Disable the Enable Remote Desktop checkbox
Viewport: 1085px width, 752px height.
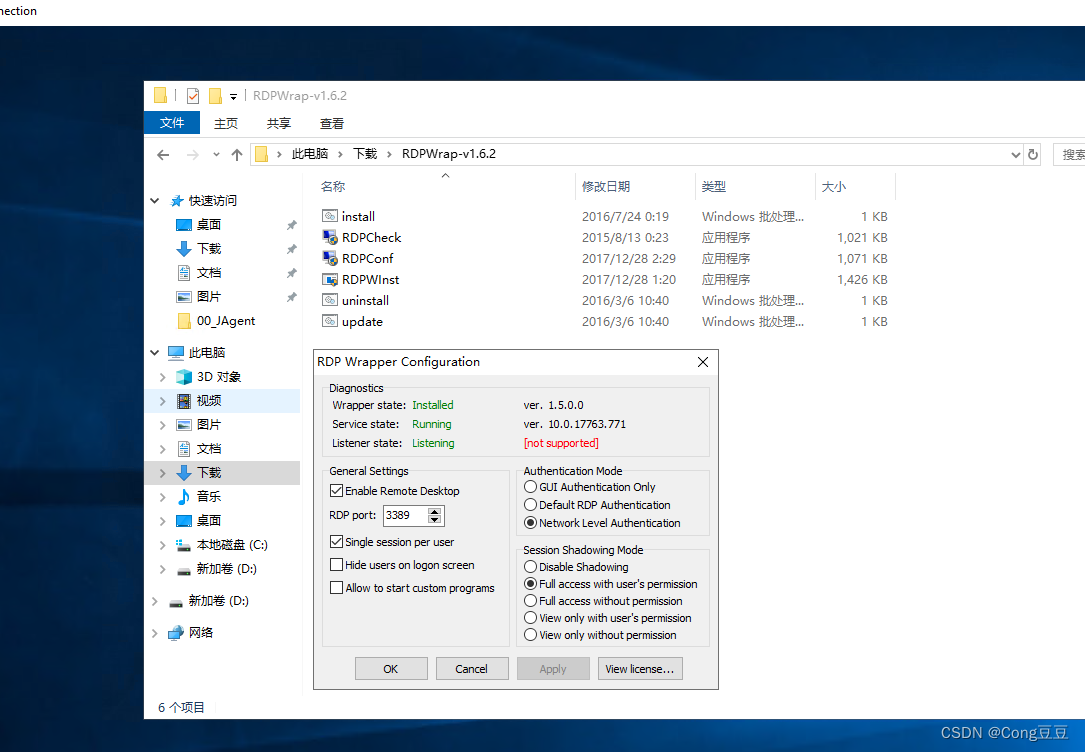click(338, 490)
